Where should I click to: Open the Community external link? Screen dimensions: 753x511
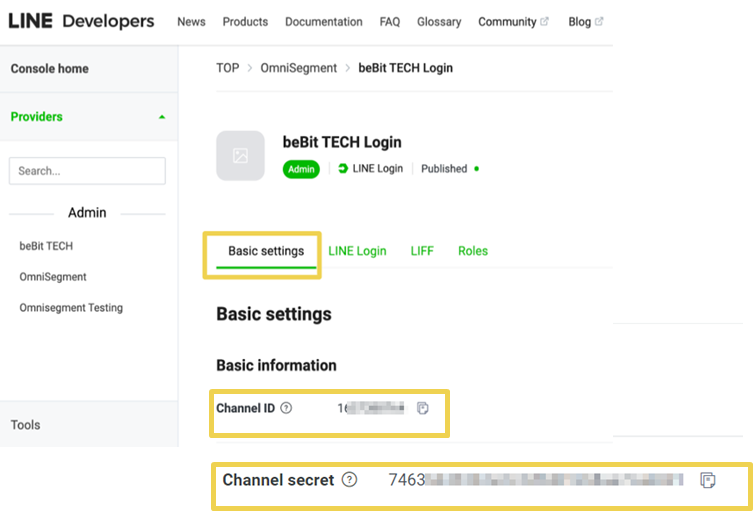point(513,22)
